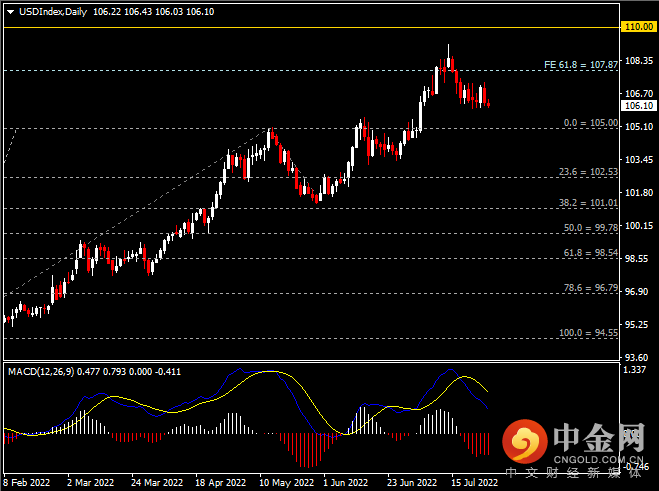
Task: Select the 103.45 price axis value
Action: point(639,159)
